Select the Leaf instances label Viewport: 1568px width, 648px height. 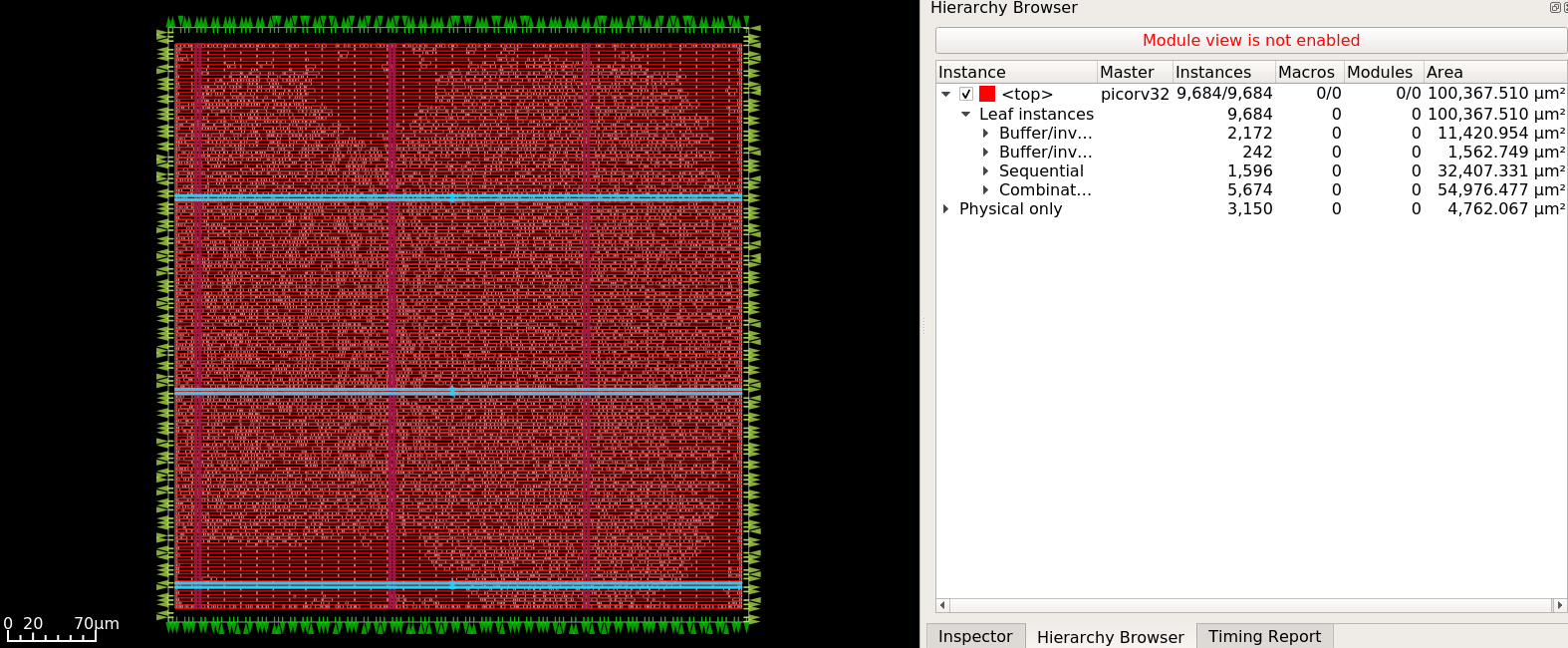point(1036,114)
